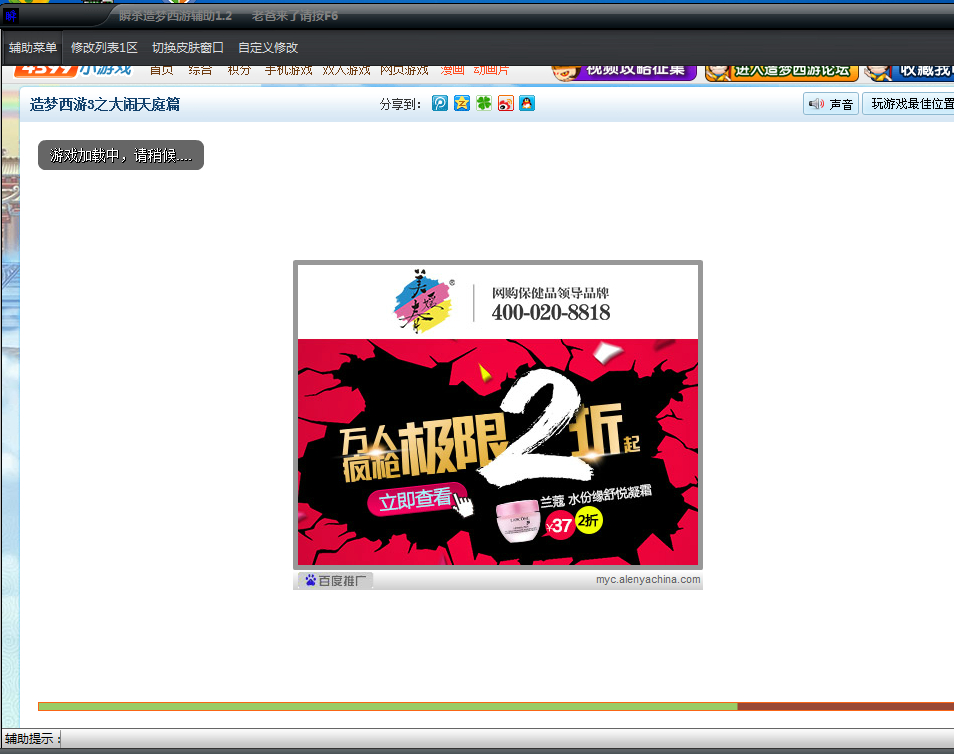Click 进入造梦西游论坛 banner

click(782, 72)
